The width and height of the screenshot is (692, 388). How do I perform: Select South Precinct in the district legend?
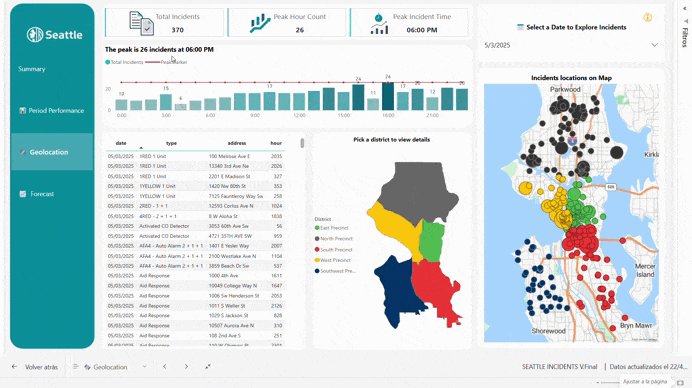click(x=333, y=249)
